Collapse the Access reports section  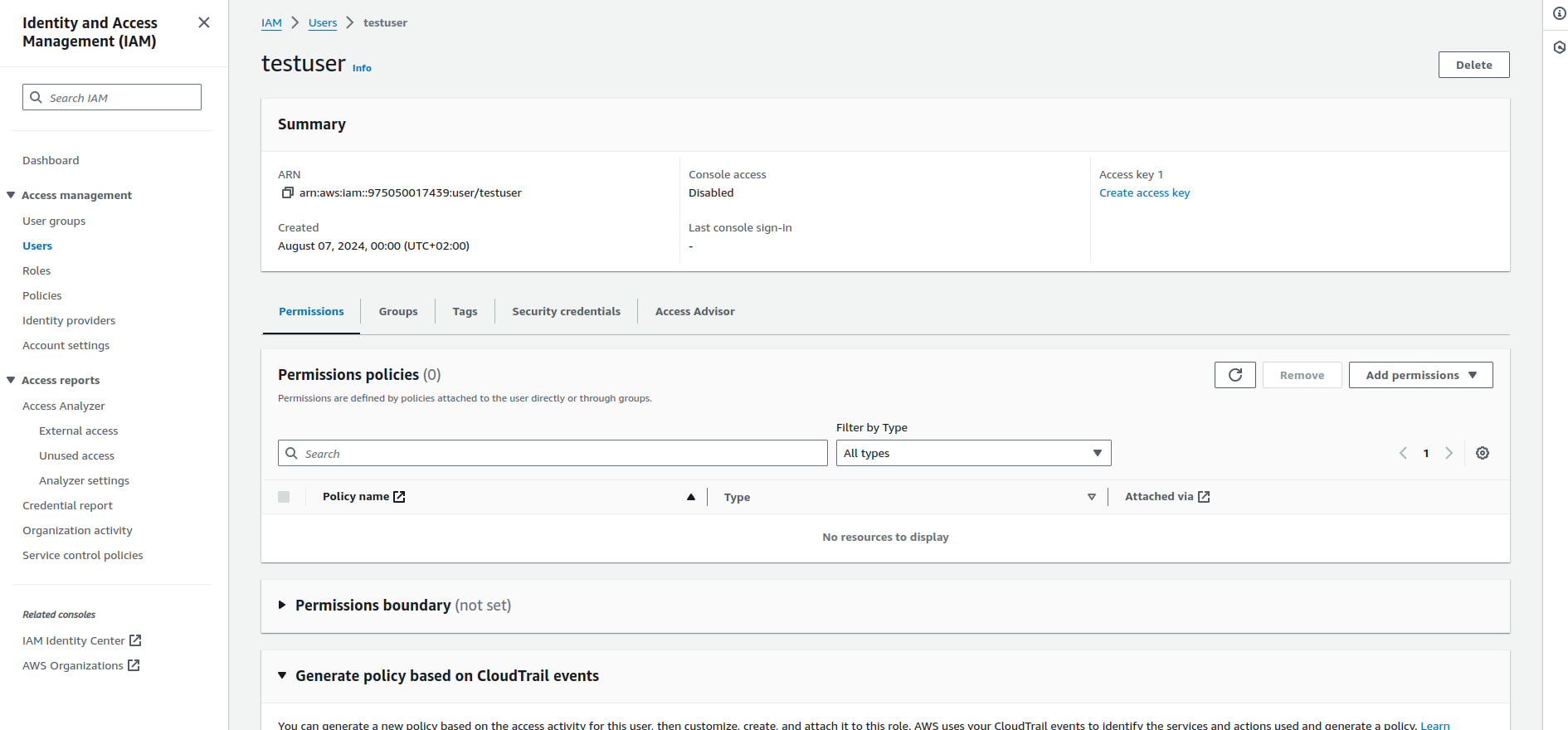[11, 380]
